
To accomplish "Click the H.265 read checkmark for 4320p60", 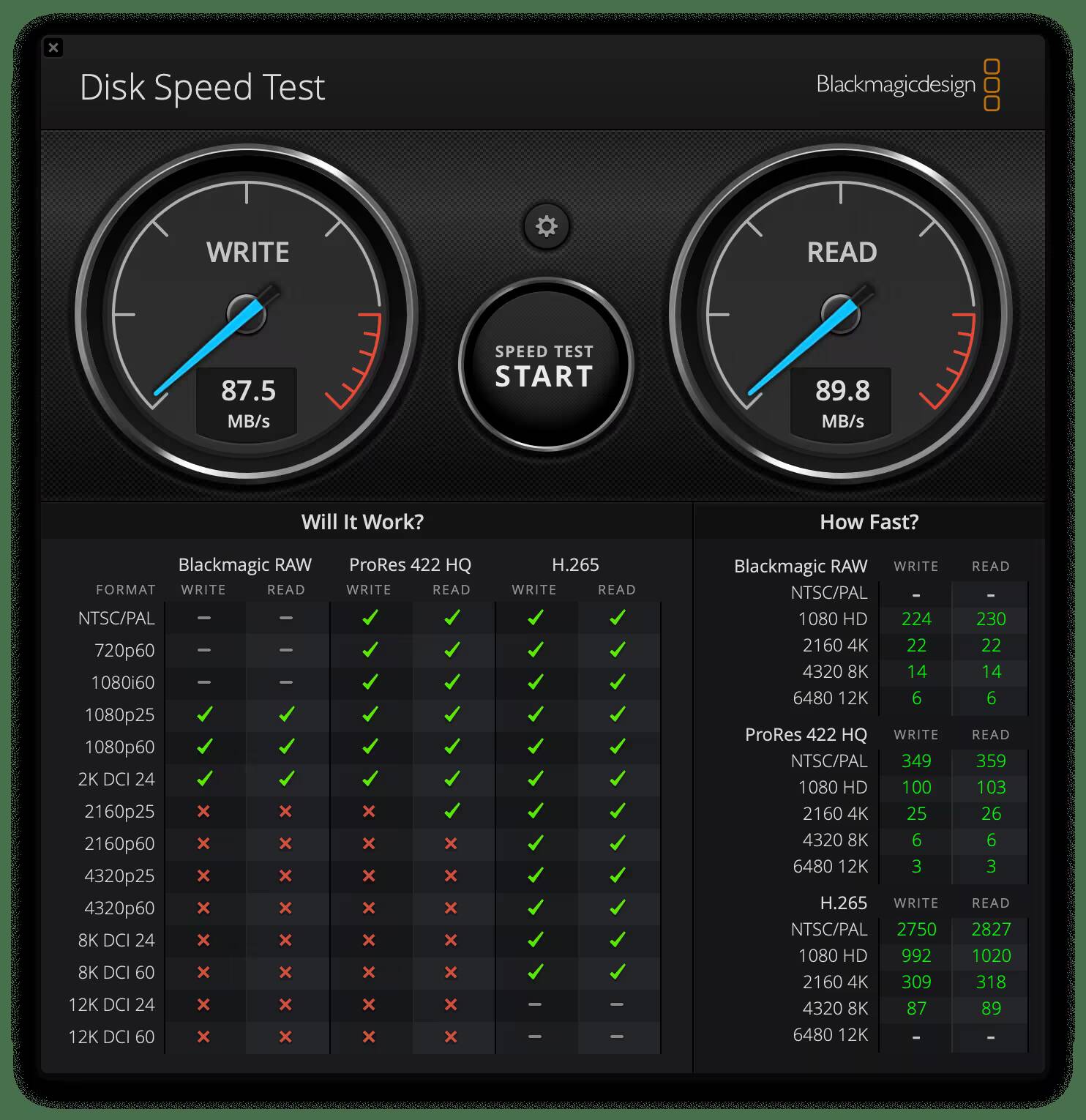I will pyautogui.click(x=617, y=908).
